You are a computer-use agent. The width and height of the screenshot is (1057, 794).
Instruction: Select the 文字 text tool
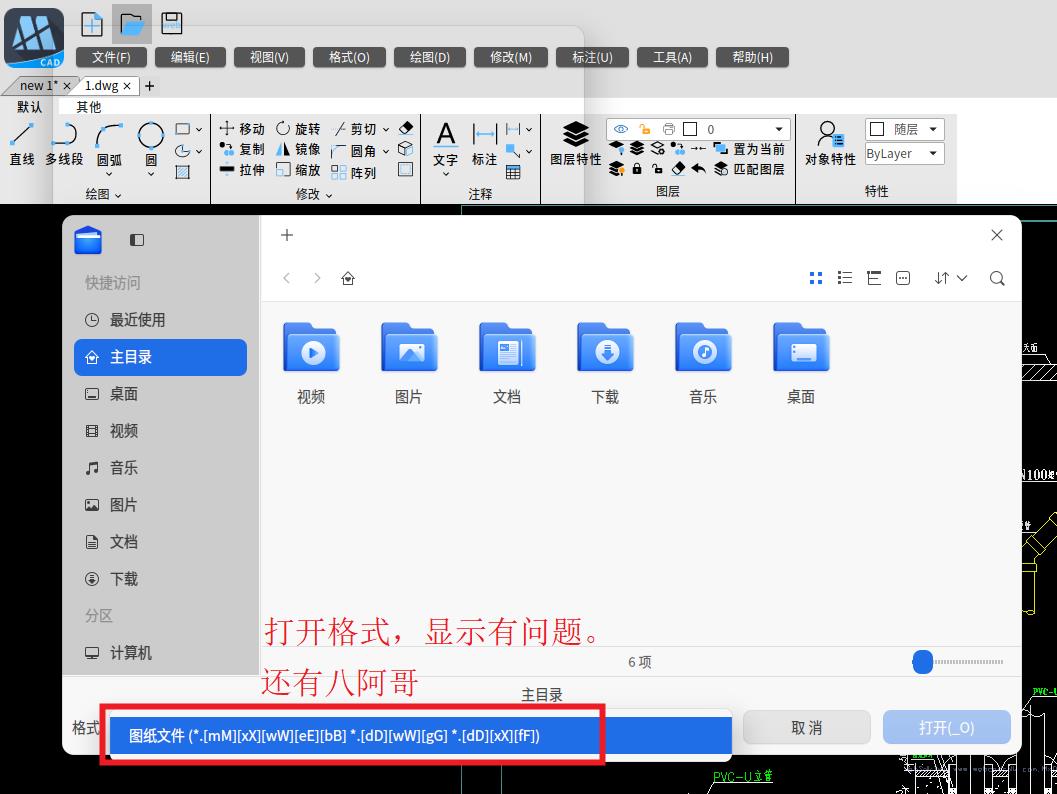pos(446,145)
